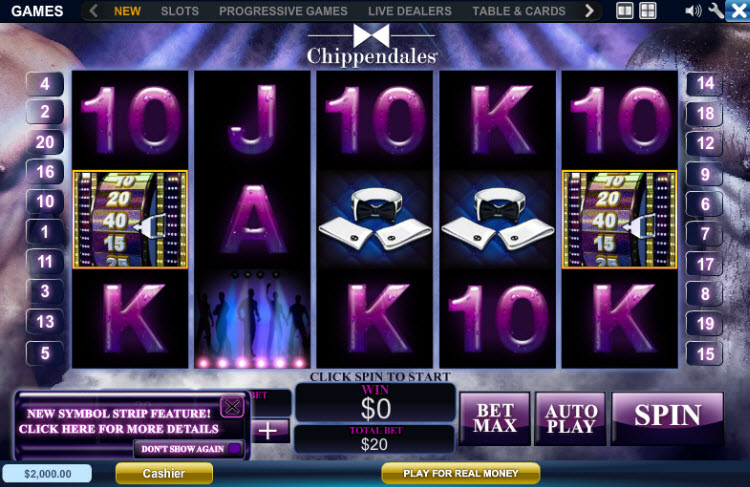
Task: Open the Slots category tab
Action: [x=179, y=11]
